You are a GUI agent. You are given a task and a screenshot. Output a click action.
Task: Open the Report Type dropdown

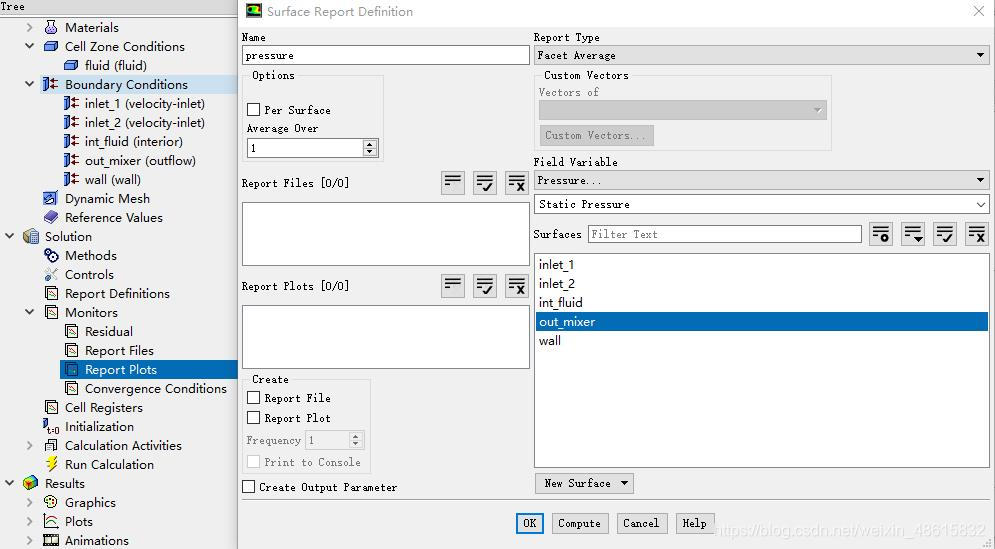pos(761,55)
